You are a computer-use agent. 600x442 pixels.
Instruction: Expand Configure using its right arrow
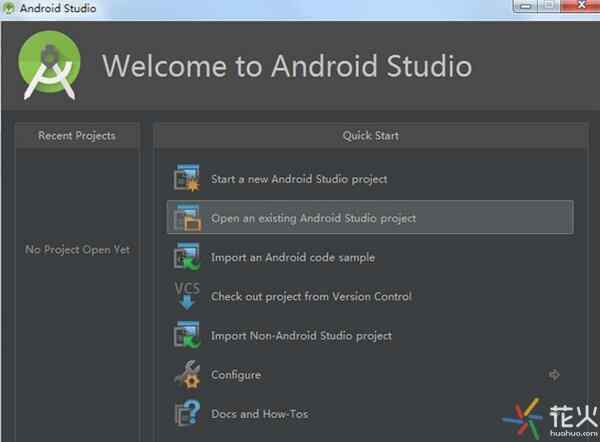[554, 375]
